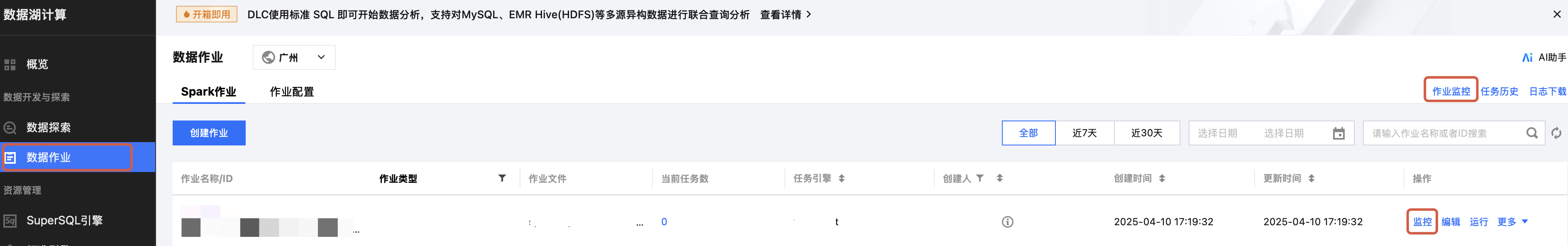Screen dimensions: 1568x246
Task: Select the 近30天 time range option
Action: [1146, 133]
